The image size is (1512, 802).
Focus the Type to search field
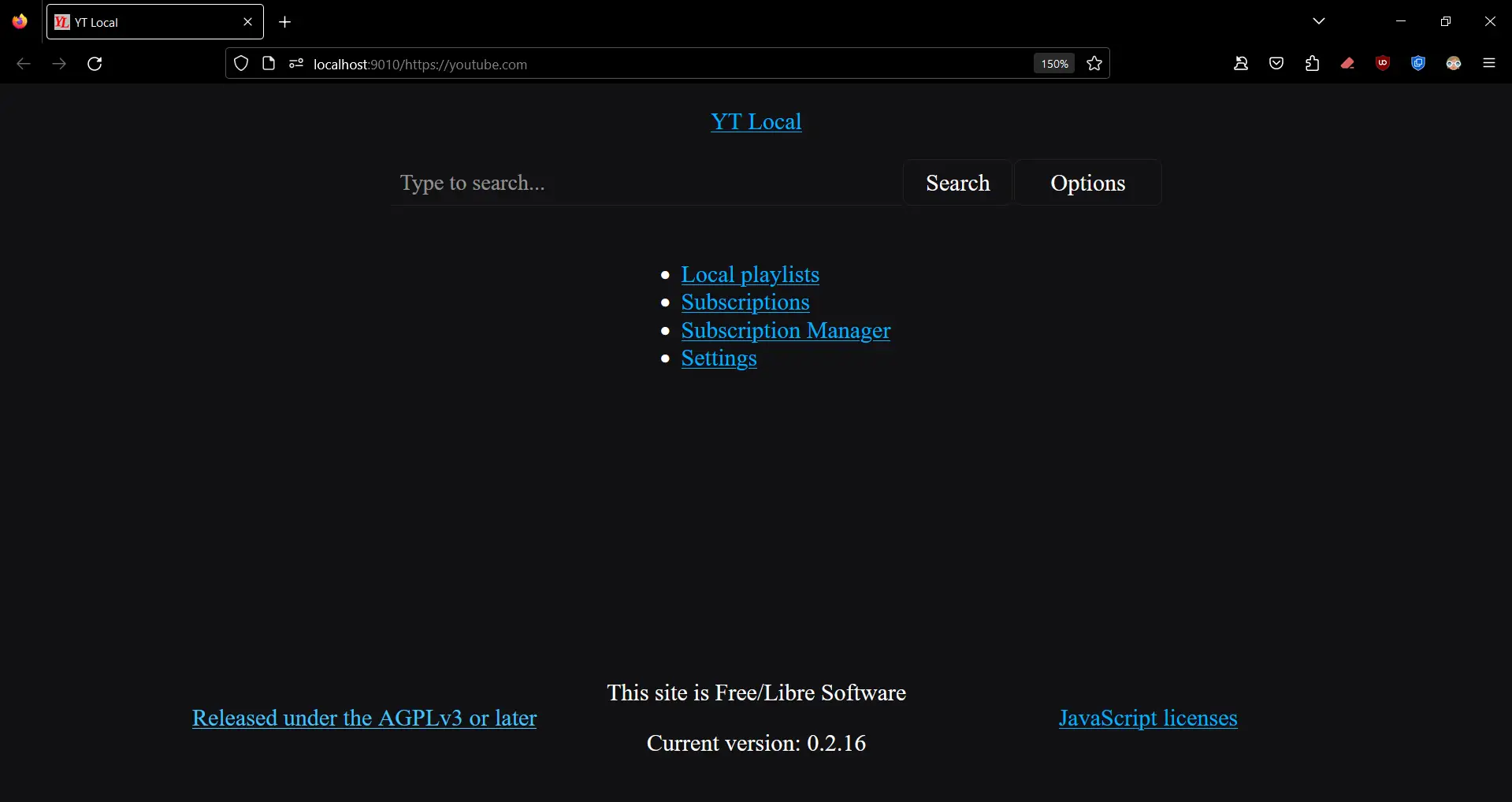647,183
